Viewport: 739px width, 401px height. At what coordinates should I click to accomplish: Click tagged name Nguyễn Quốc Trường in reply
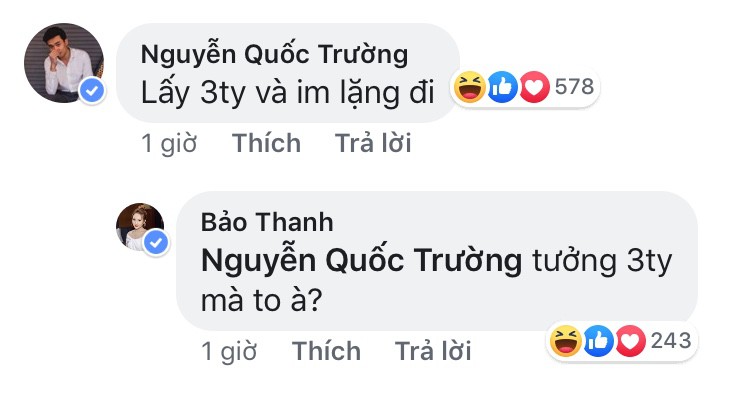point(361,261)
